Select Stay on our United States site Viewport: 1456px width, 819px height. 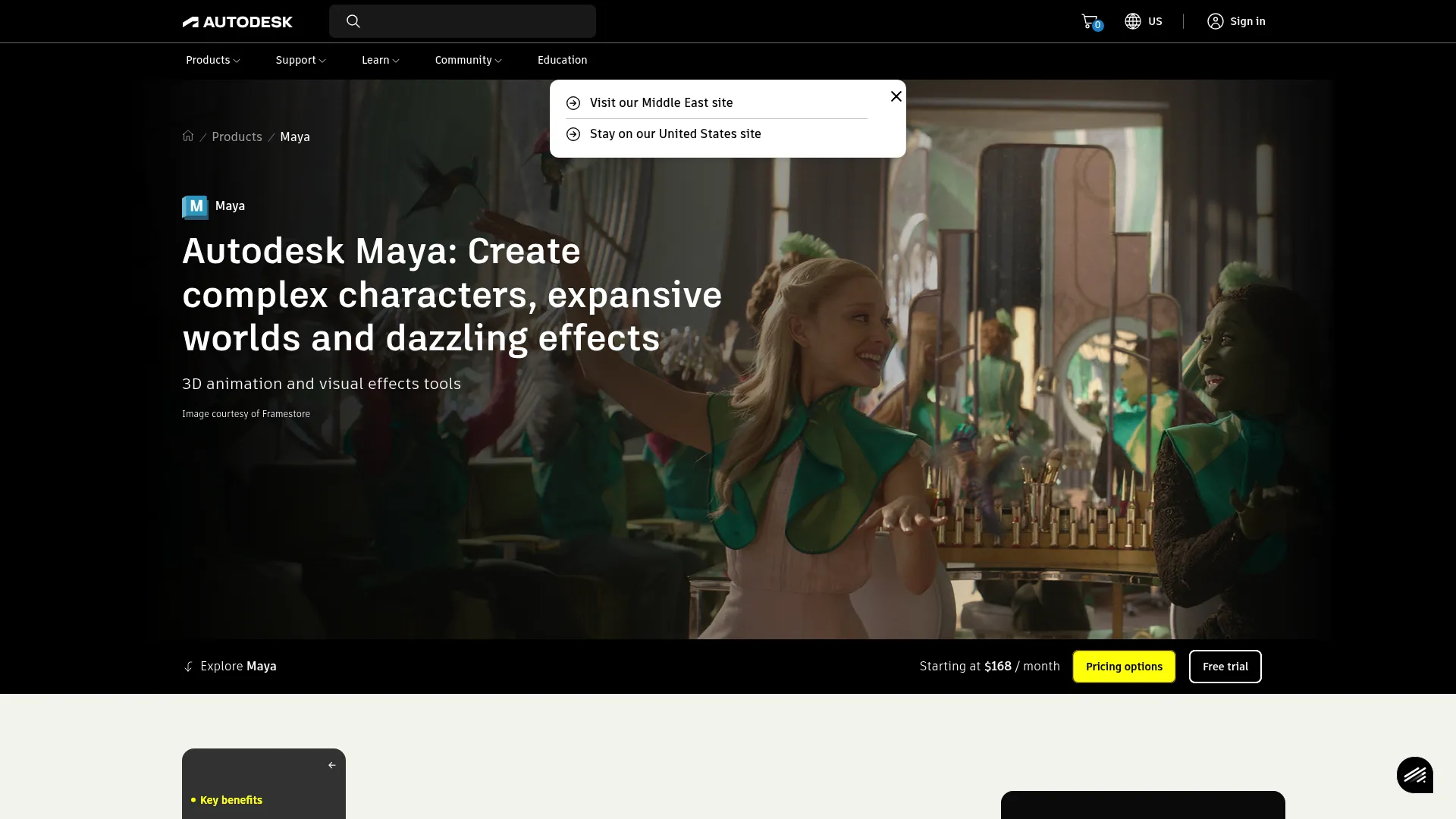click(x=676, y=133)
